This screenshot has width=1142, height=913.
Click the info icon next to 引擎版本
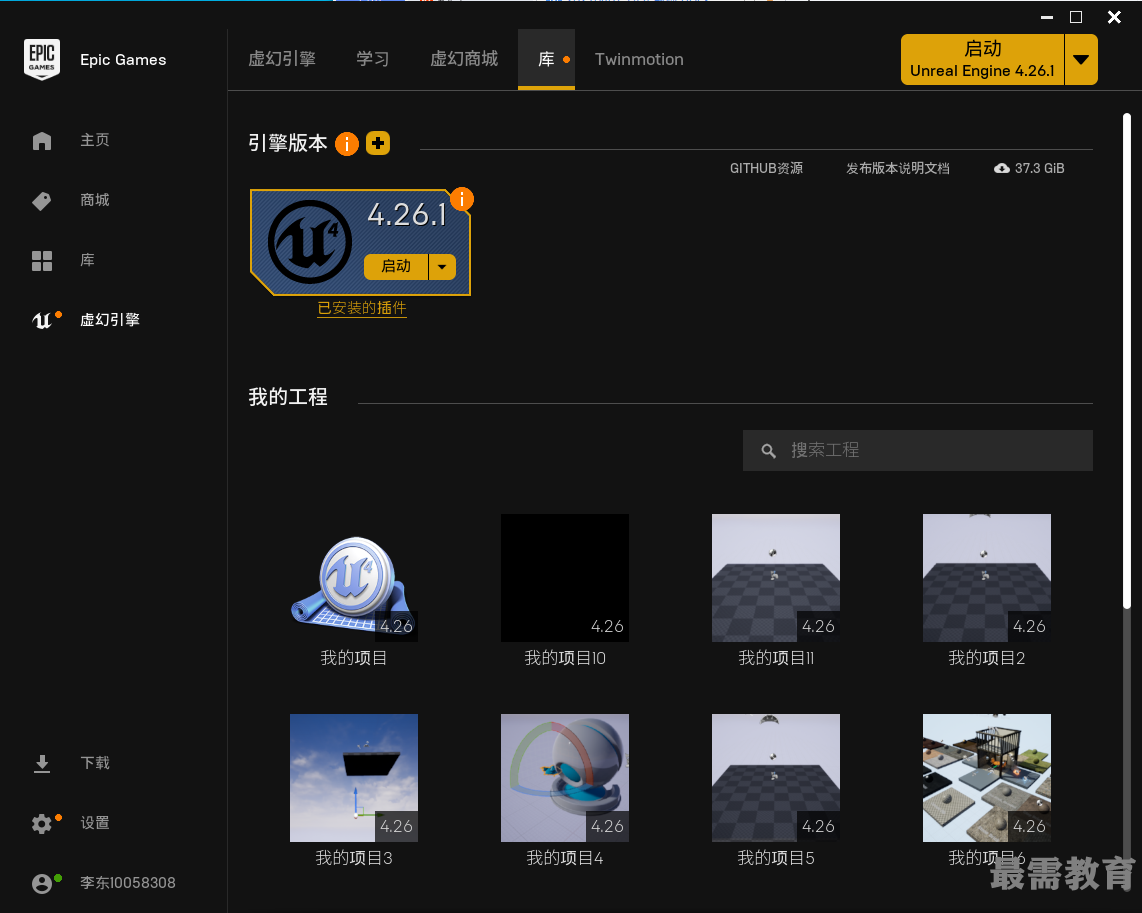coord(347,144)
